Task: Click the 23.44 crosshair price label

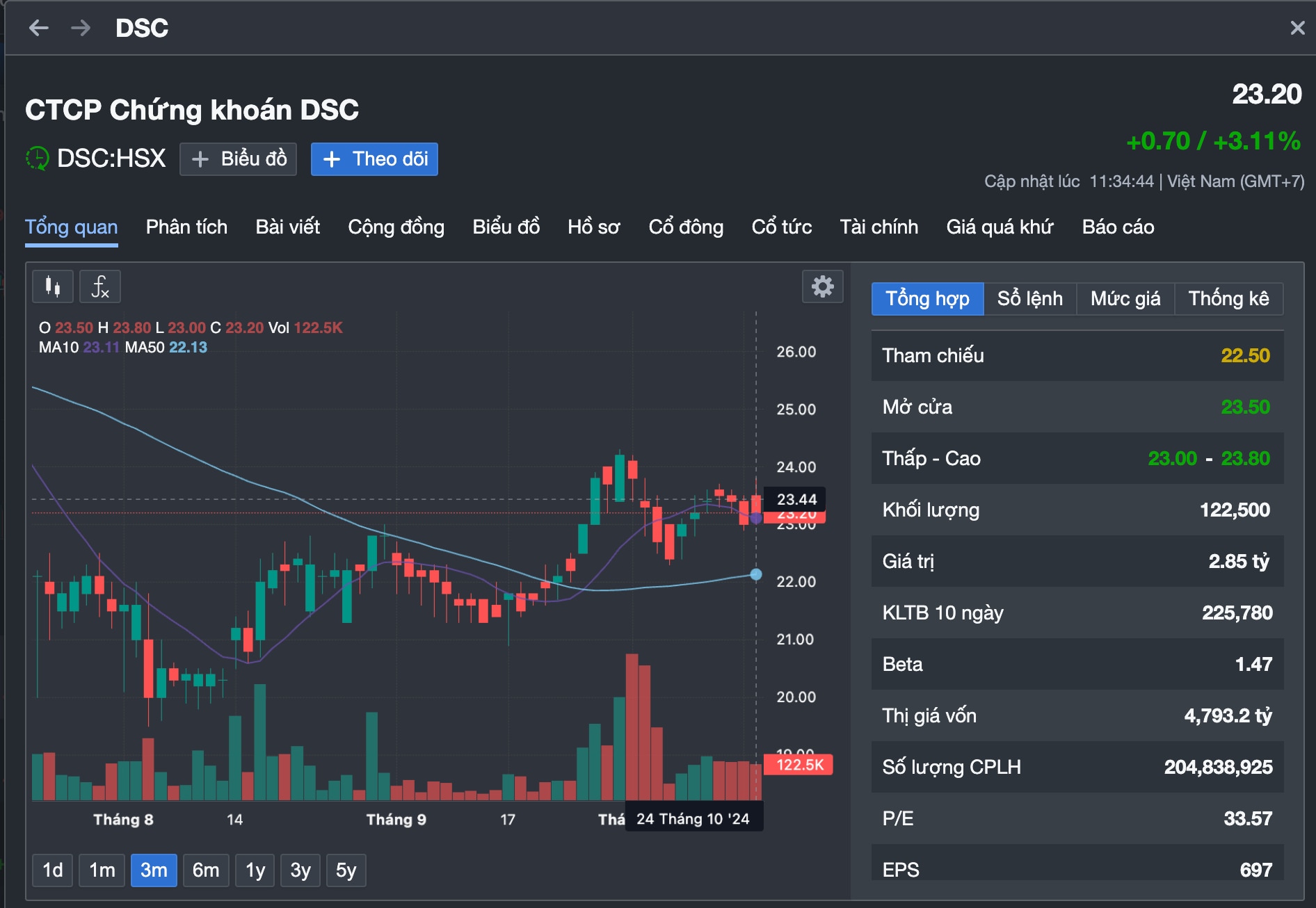Action: click(795, 499)
